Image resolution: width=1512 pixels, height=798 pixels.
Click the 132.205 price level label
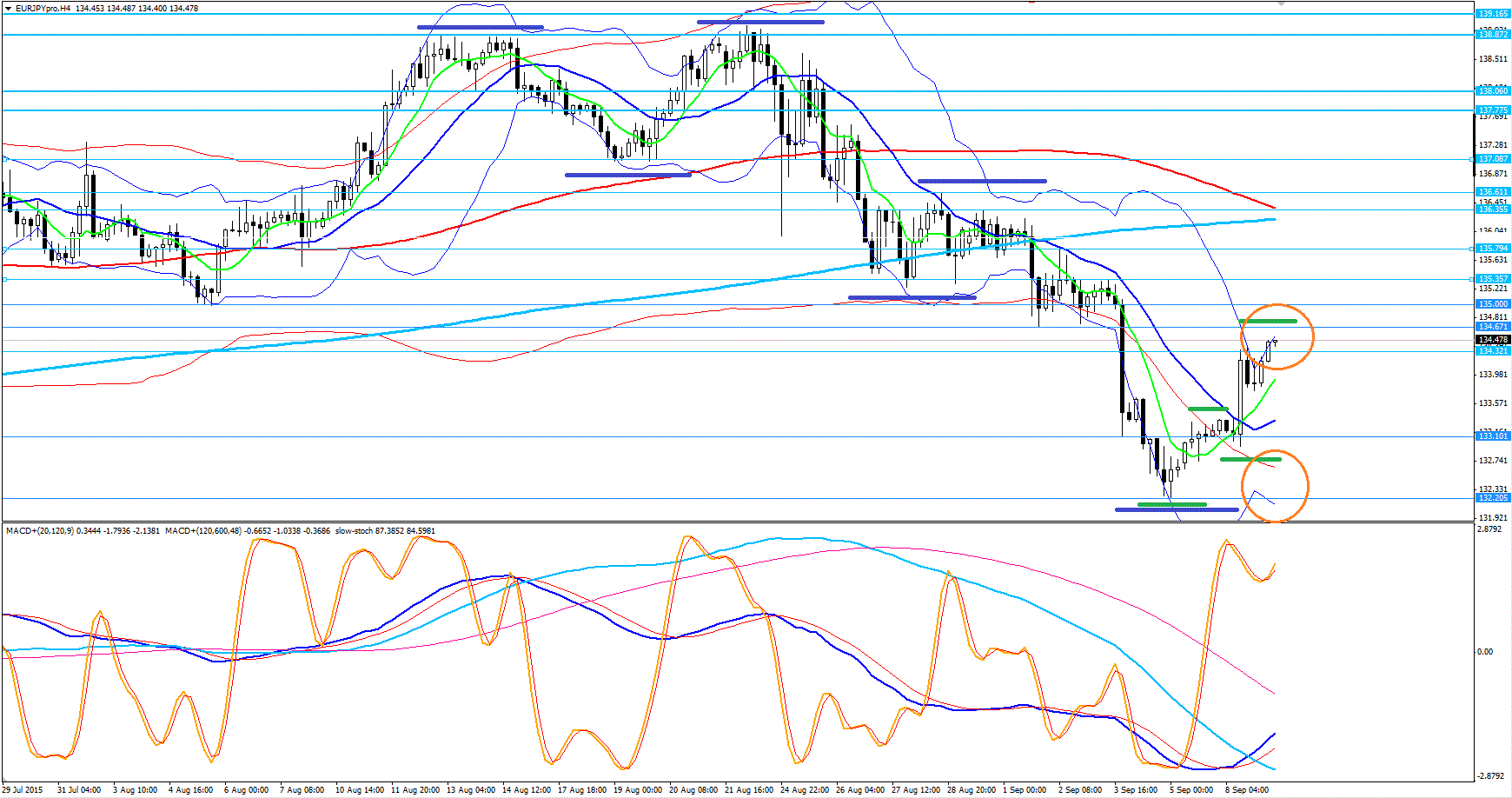coord(1493,498)
